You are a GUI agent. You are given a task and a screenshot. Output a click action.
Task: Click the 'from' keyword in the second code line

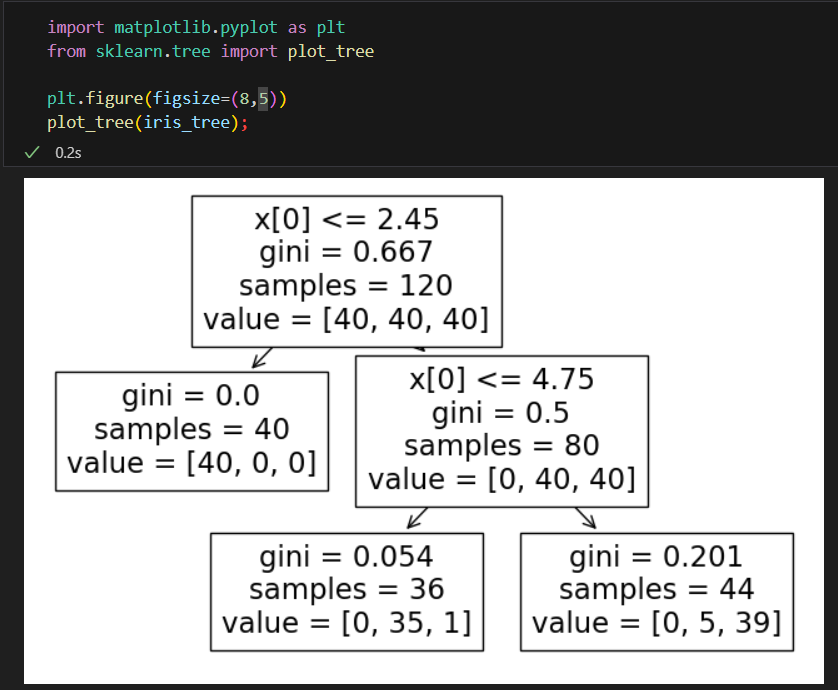click(67, 51)
